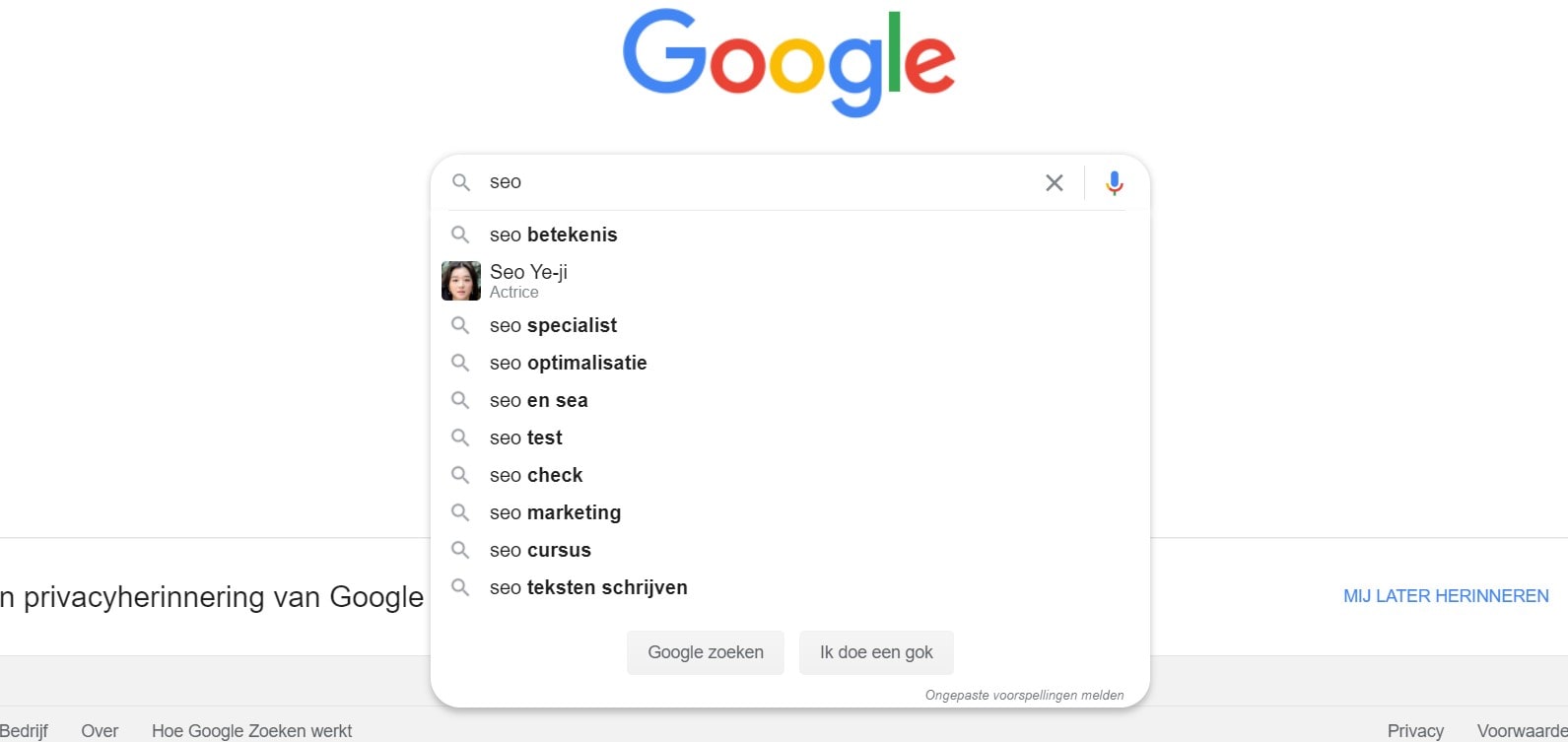Click the search icon inside the input box
Screen dimensions: 1568x742
(x=460, y=182)
